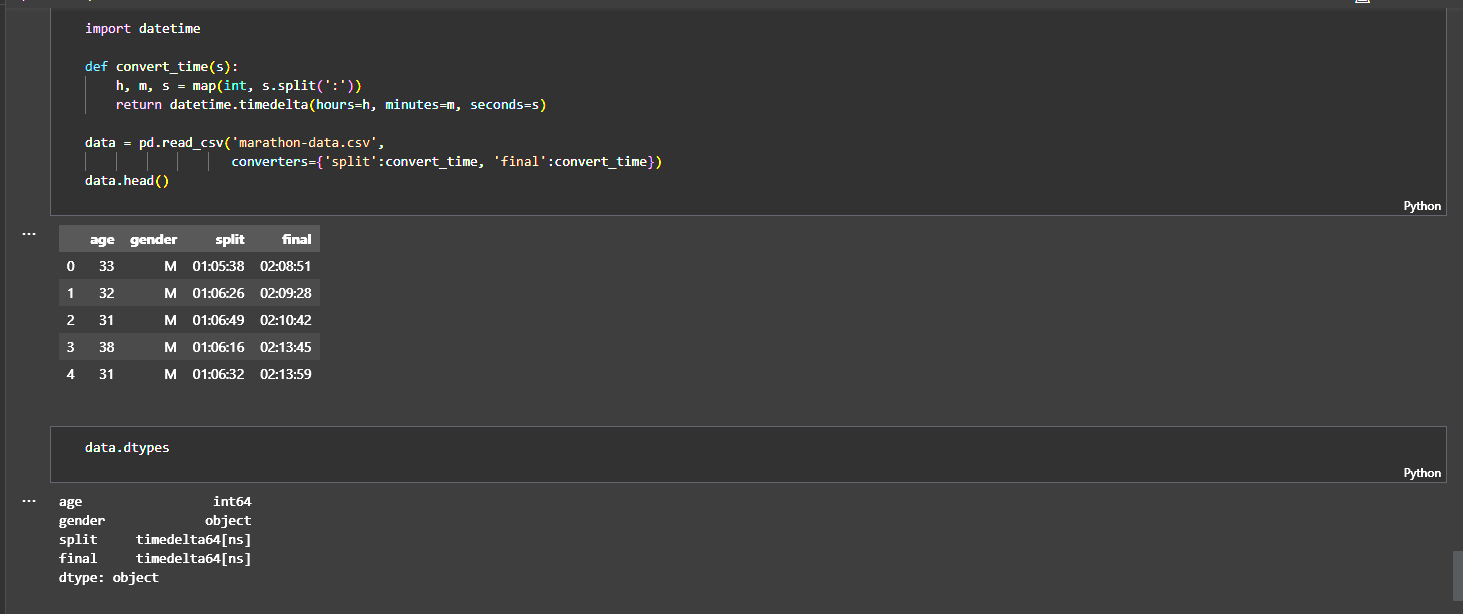Place cursor on the import datetime line
Viewport: 1463px width, 614px height.
click(142, 29)
